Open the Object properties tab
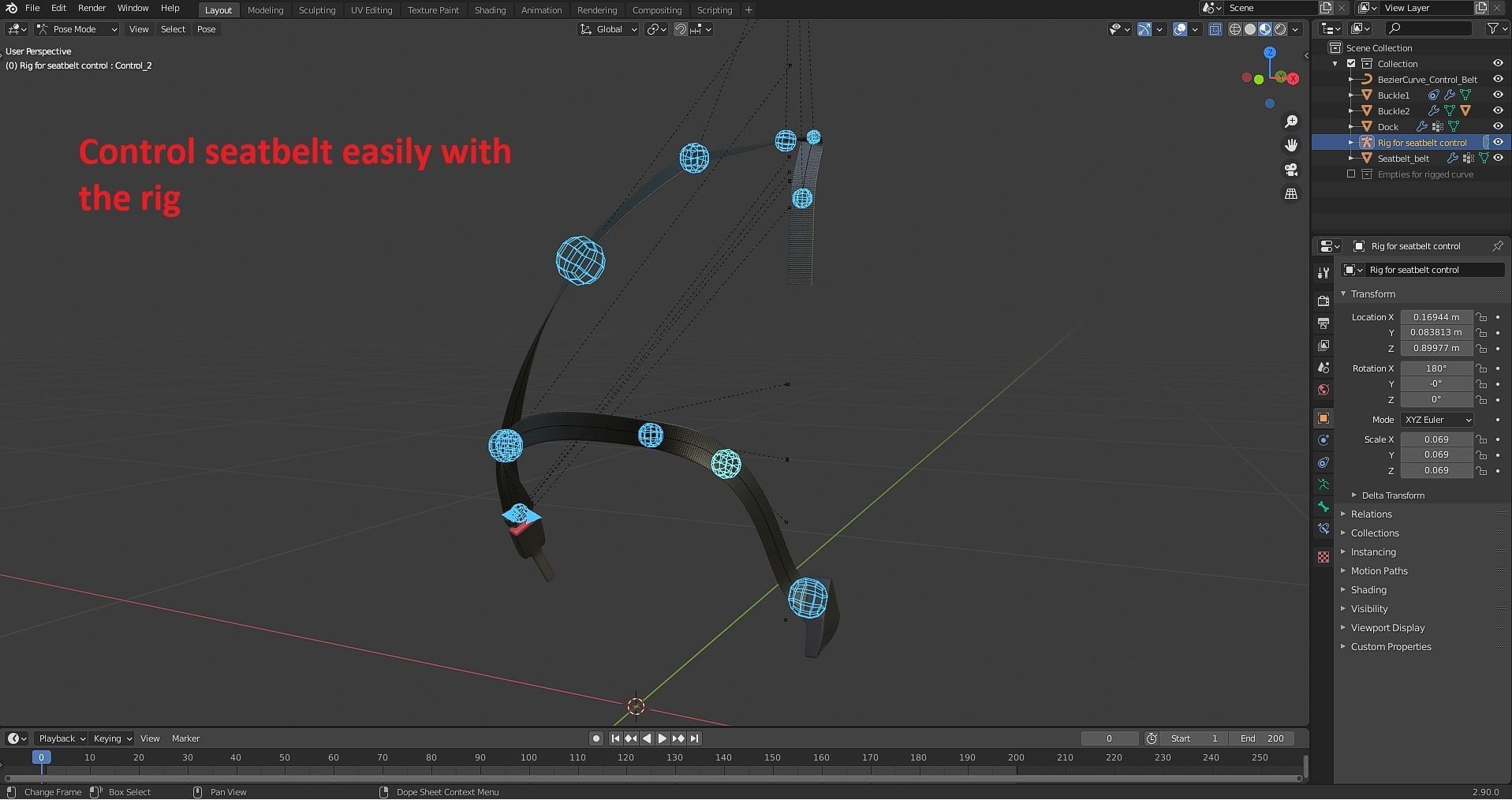The height and width of the screenshot is (800, 1512). (x=1323, y=418)
